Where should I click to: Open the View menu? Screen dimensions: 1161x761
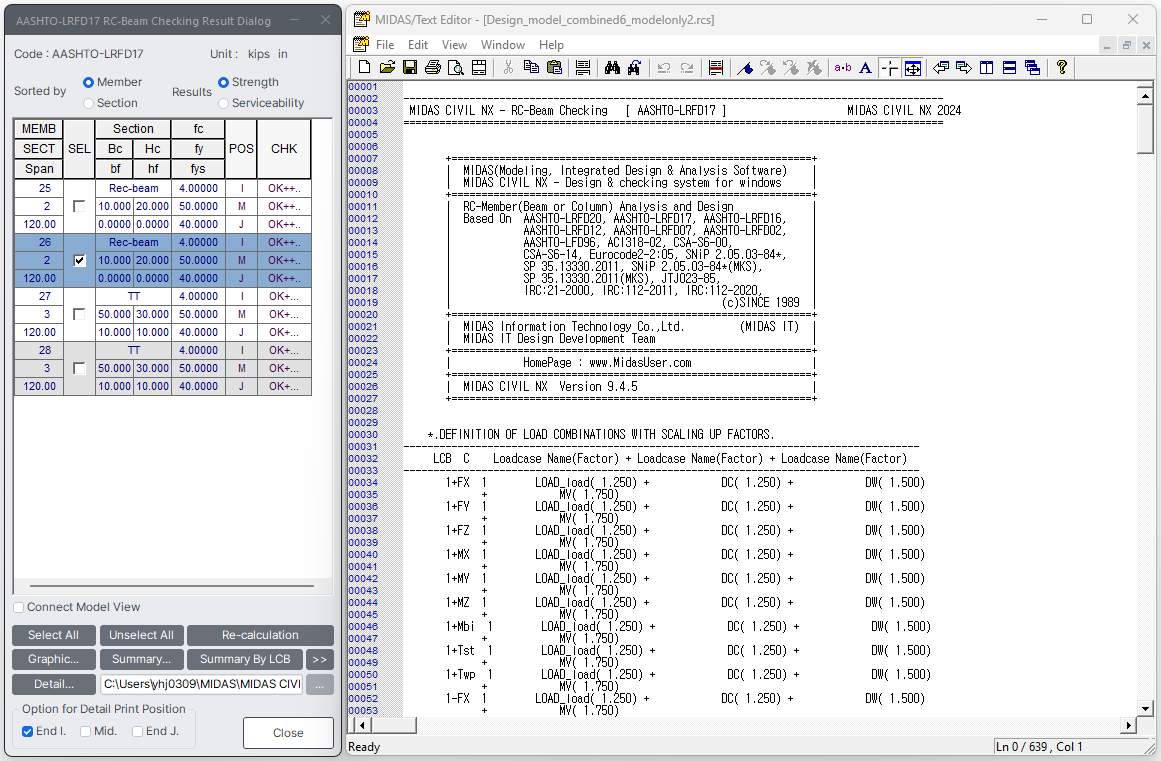tap(454, 44)
